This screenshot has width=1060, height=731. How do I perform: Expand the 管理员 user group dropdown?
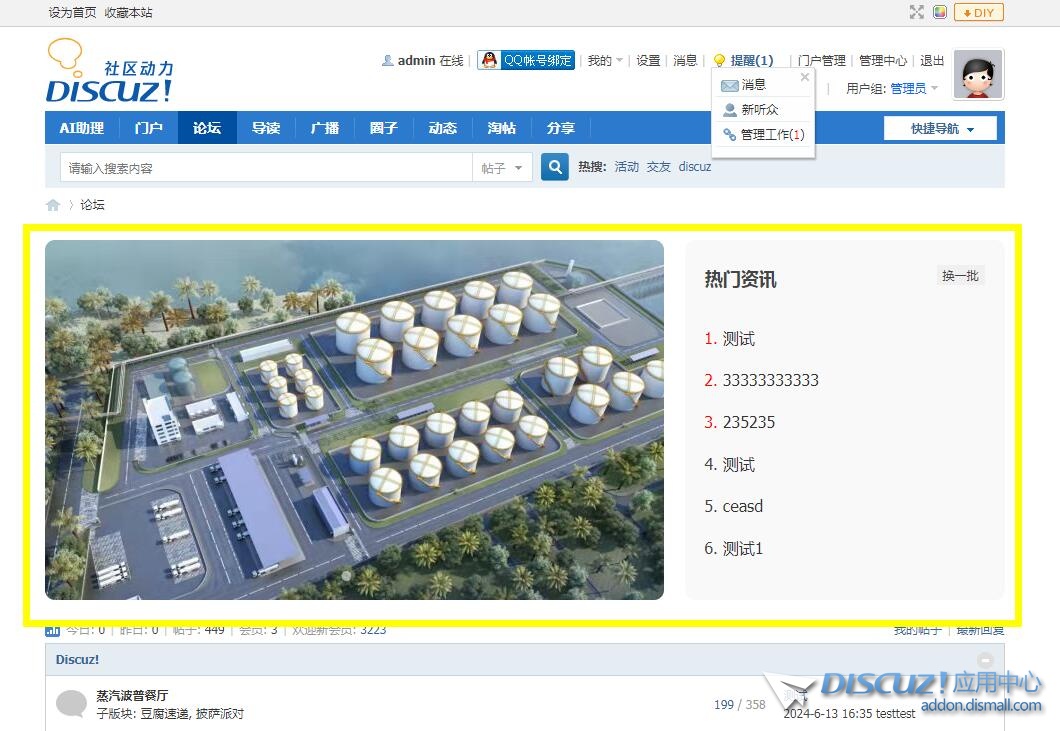tap(914, 88)
